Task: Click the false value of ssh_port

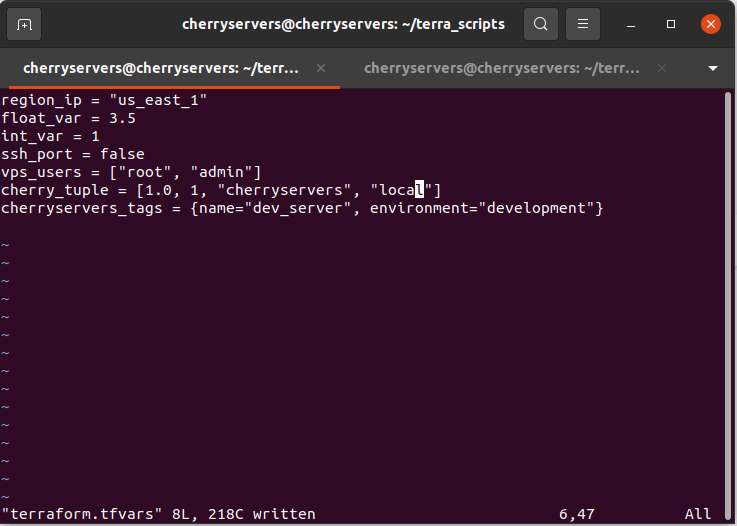Action: pyautogui.click(x=122, y=154)
